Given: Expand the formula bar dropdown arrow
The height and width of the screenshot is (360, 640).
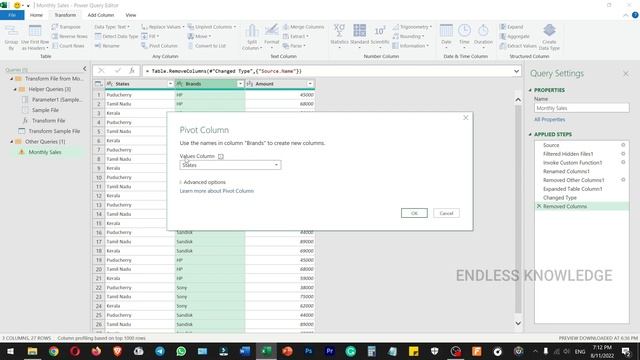Looking at the screenshot, I should coord(516,71).
